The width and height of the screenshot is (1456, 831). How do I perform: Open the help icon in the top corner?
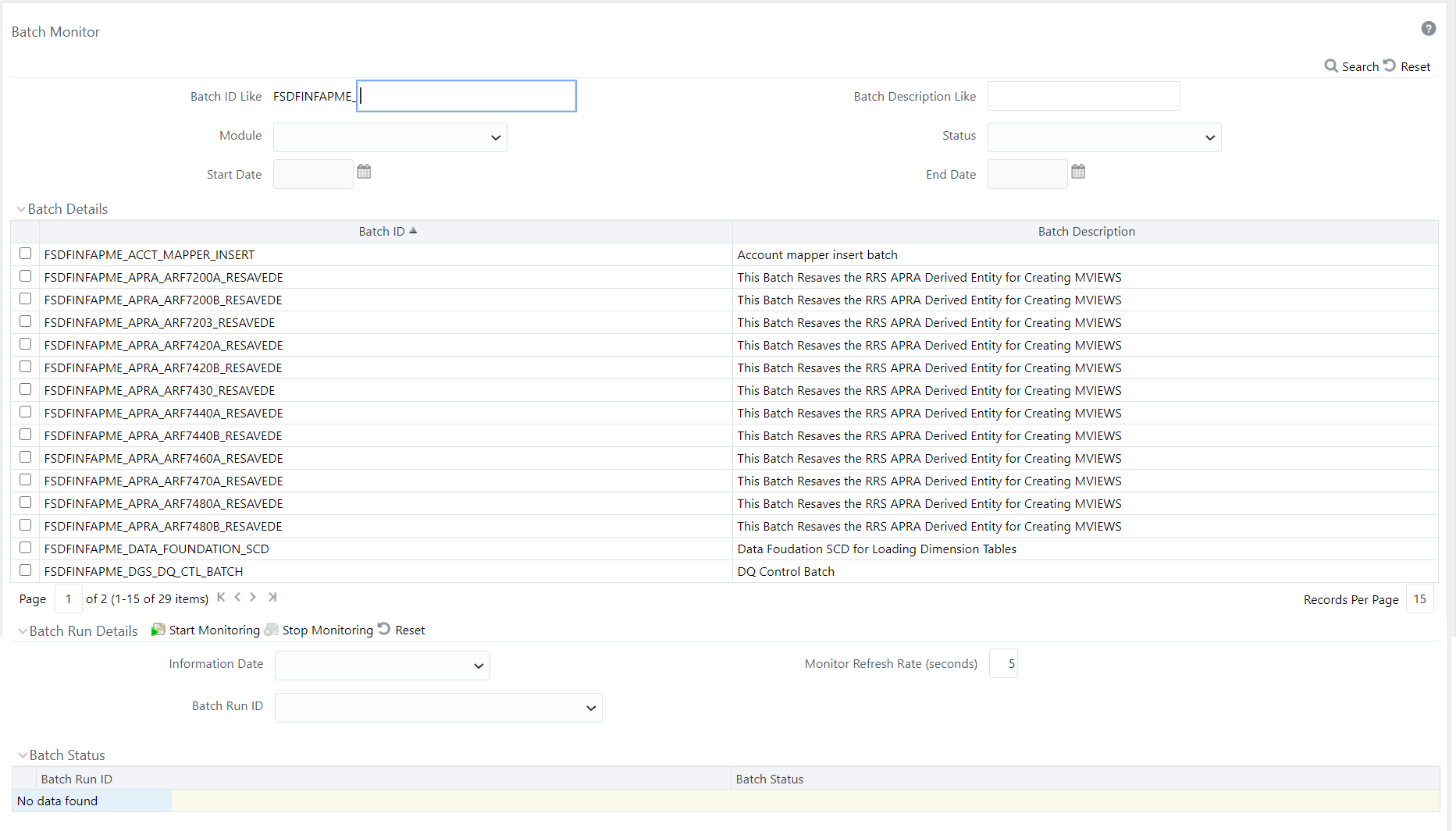coord(1429,28)
